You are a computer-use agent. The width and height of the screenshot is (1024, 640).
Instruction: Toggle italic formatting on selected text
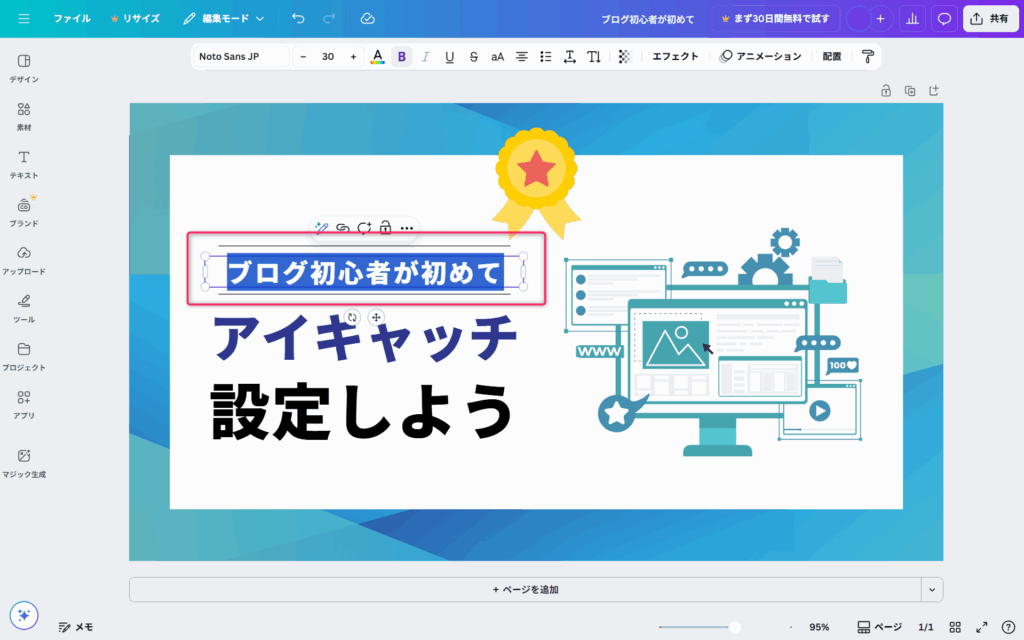(x=426, y=57)
